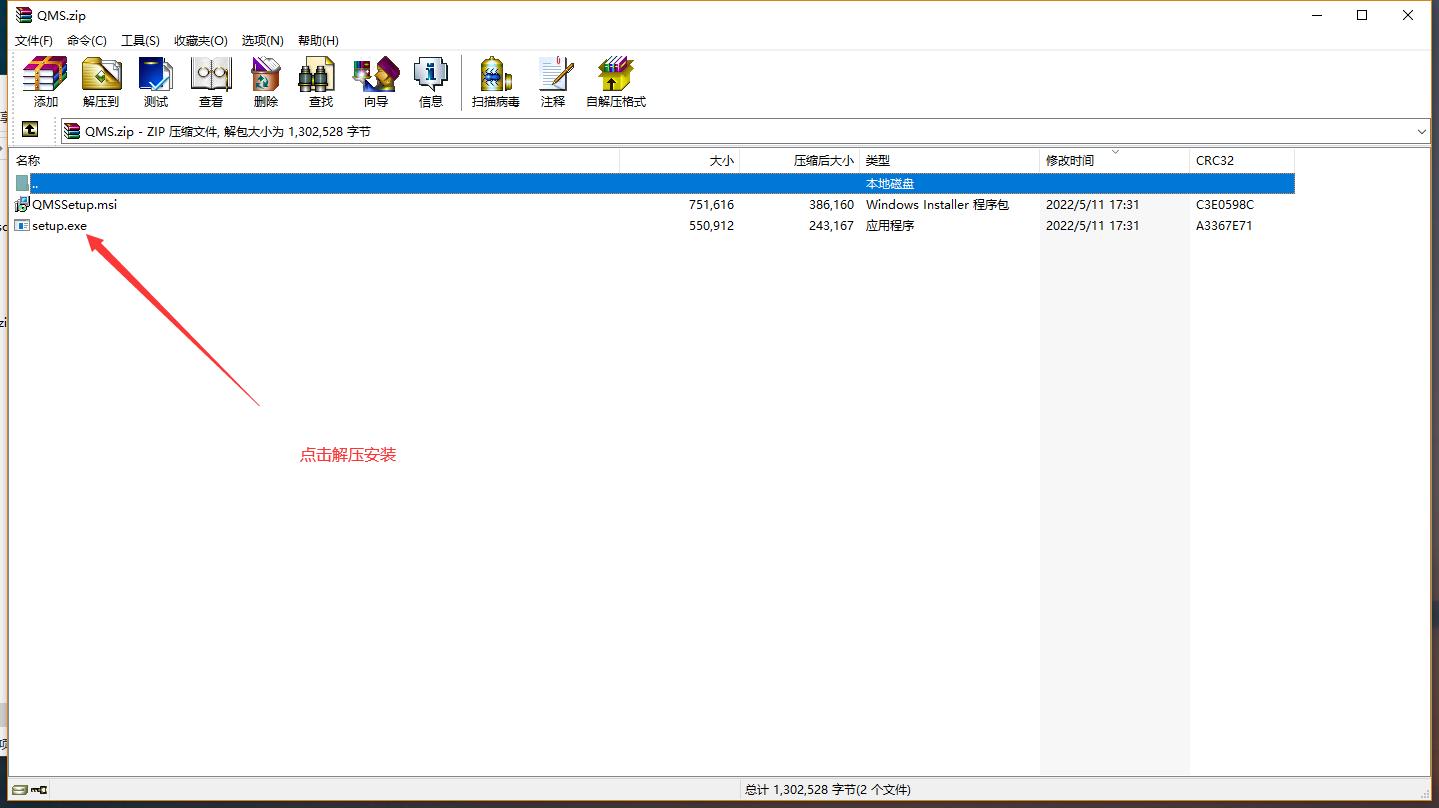Start 扫描病毒 (Virus Scan) tool
Screen dimensions: 1439x808
(x=496, y=81)
